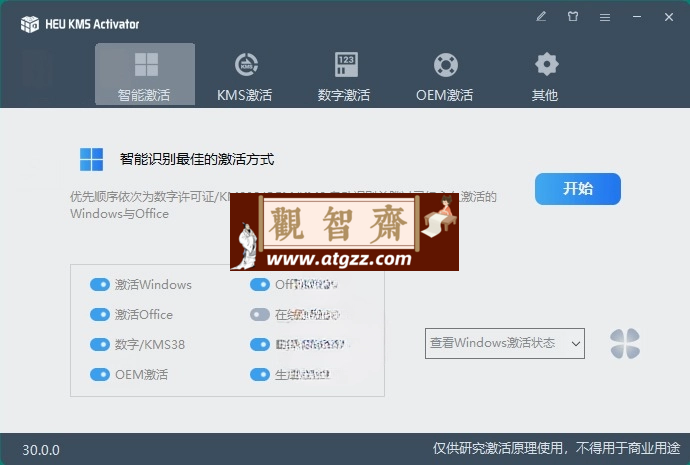Toggle the switch whose label begins with Off

tap(260, 285)
